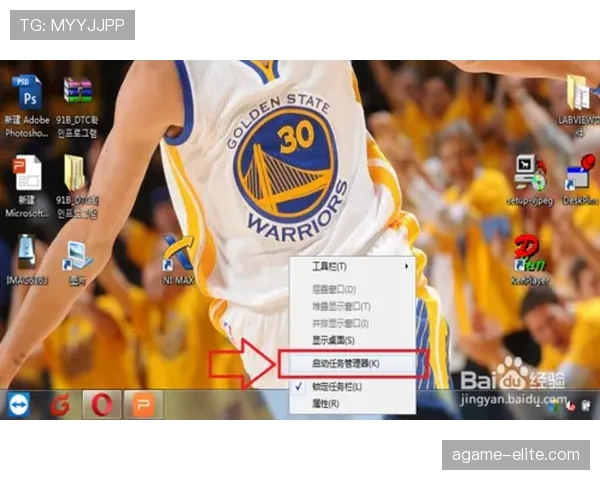Launch the DeskPins shortcut icon
Screen dimensions: 600x480
coord(580,180)
